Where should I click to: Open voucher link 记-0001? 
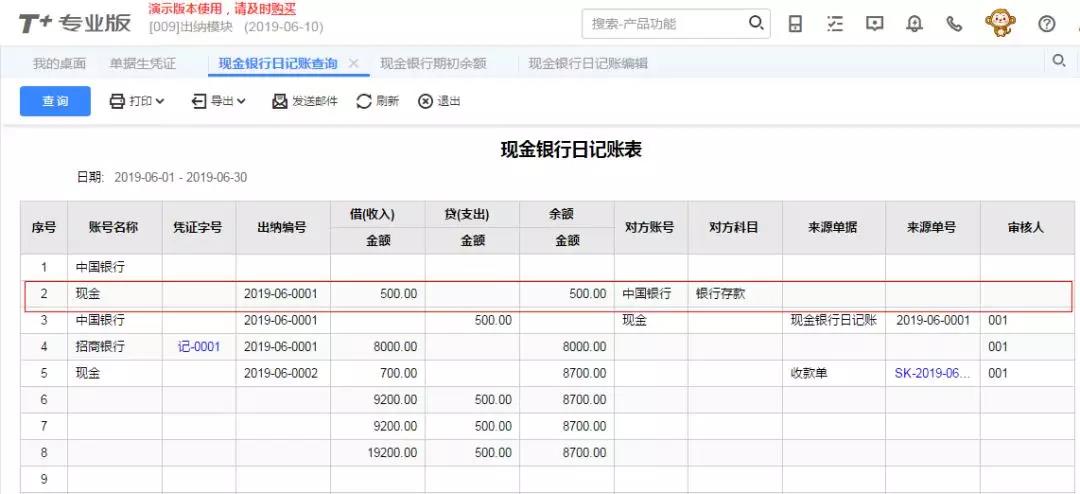198,347
